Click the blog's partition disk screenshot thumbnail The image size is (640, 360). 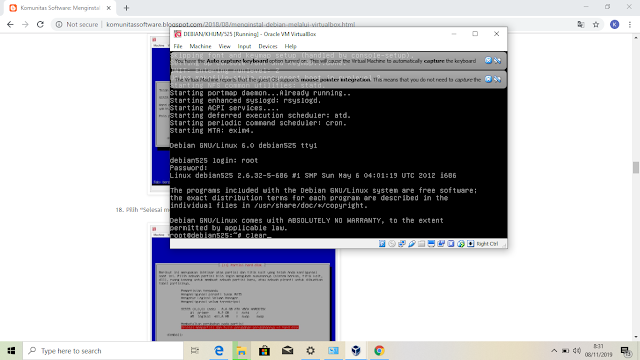coord(243,284)
